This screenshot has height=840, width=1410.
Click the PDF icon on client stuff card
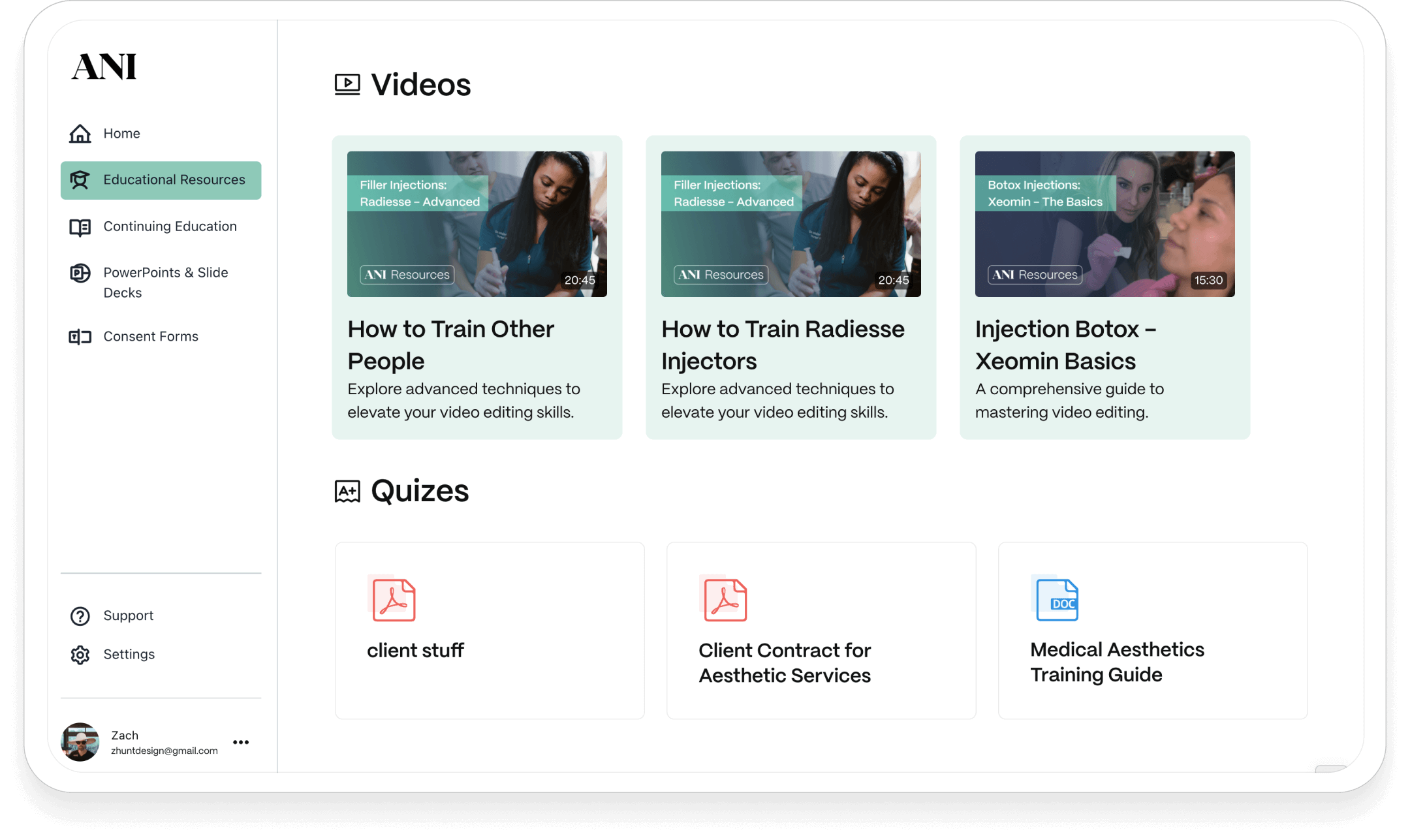(394, 600)
